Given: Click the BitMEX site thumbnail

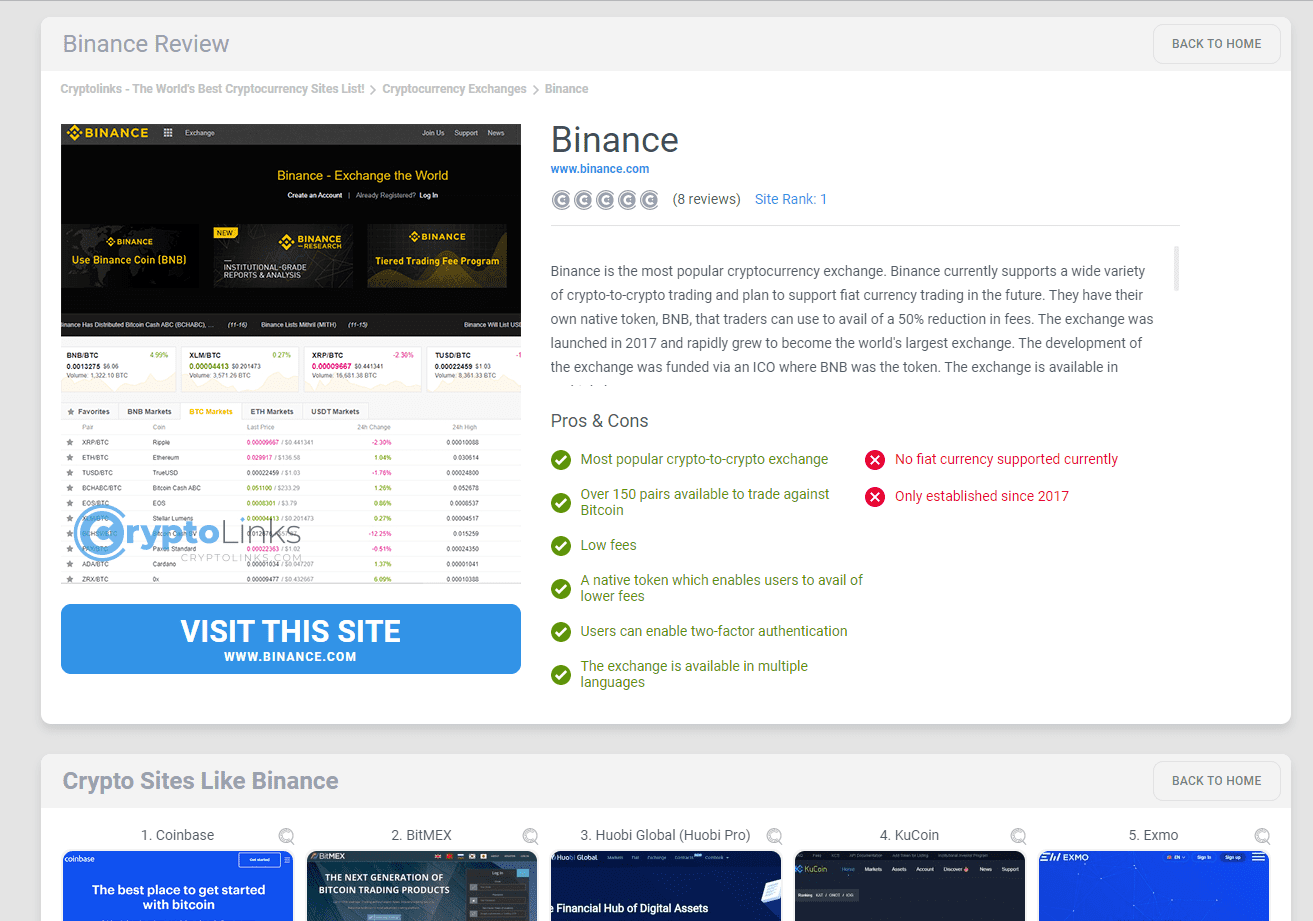Looking at the screenshot, I should pyautogui.click(x=421, y=886).
